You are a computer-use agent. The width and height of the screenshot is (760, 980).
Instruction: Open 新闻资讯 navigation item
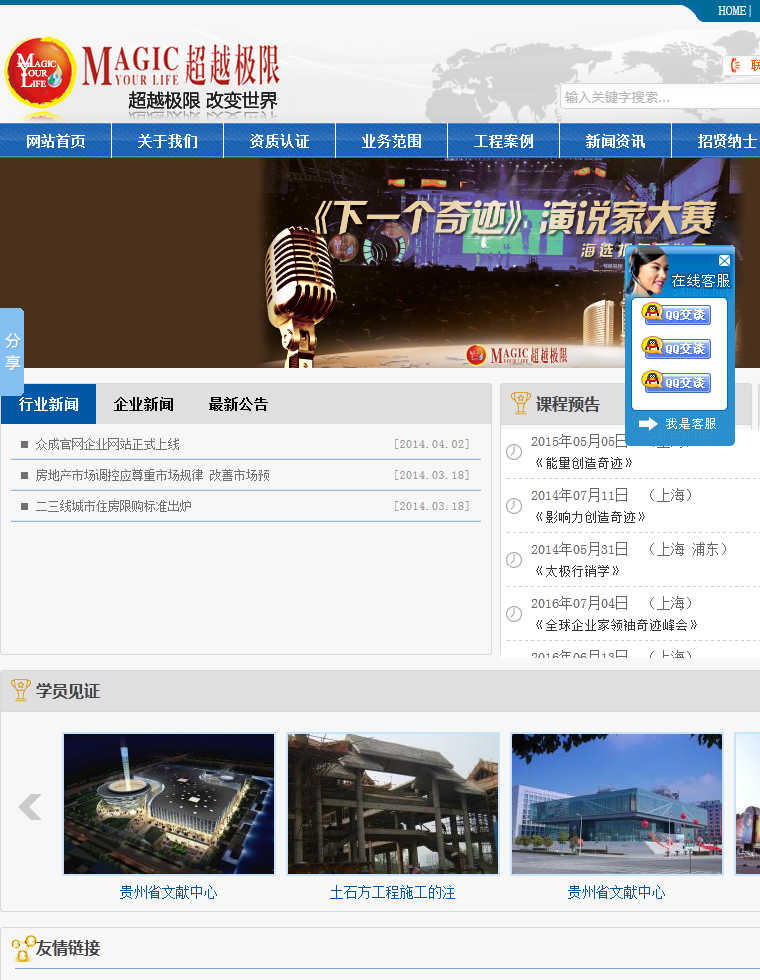coord(615,141)
